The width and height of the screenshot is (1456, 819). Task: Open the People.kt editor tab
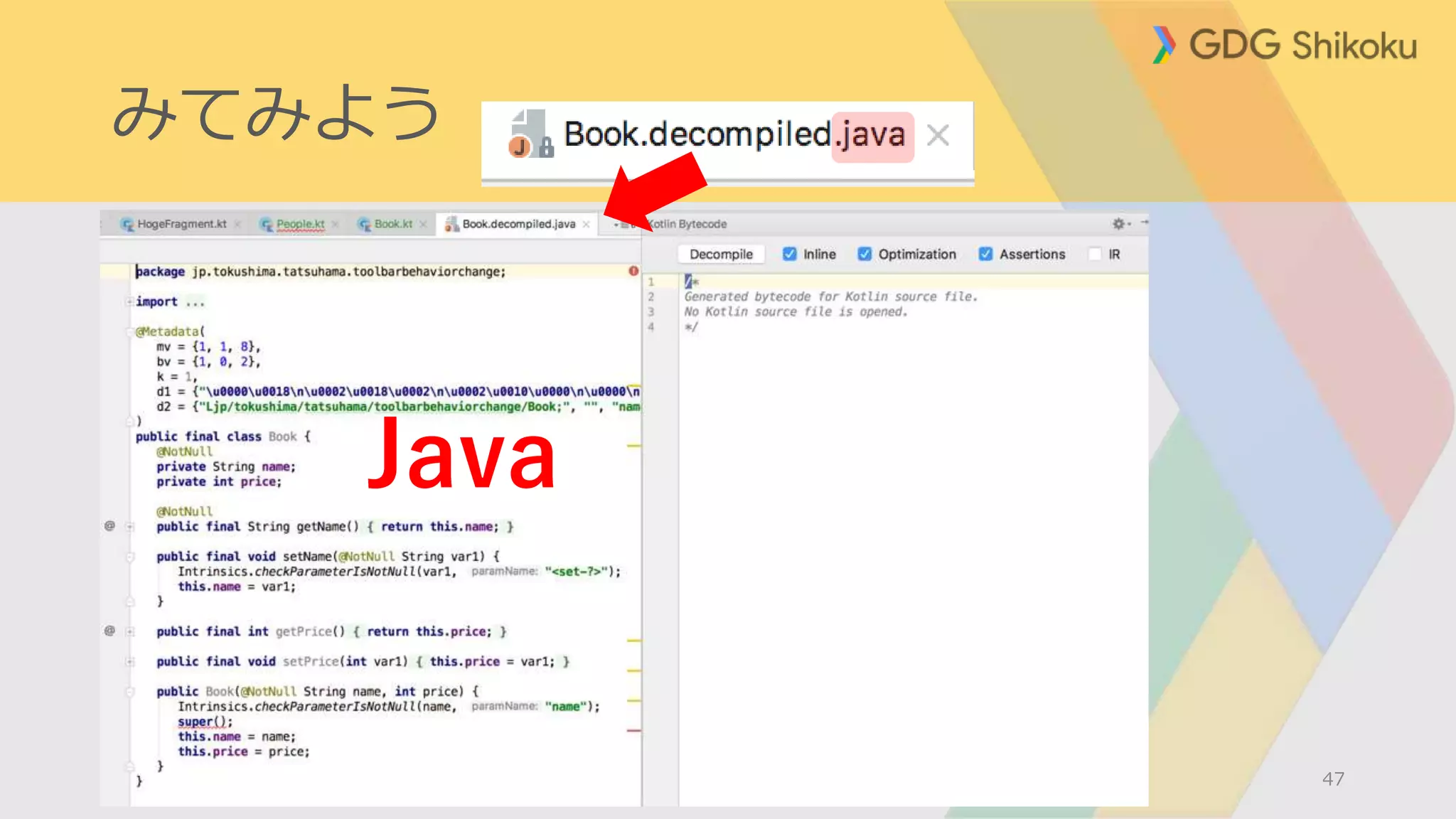tap(300, 224)
